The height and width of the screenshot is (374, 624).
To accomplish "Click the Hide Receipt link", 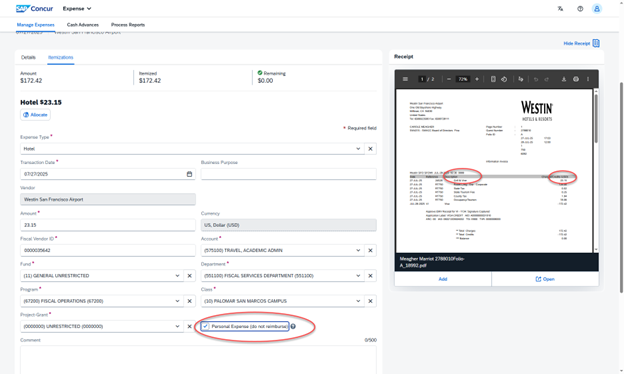I will tap(581, 43).
